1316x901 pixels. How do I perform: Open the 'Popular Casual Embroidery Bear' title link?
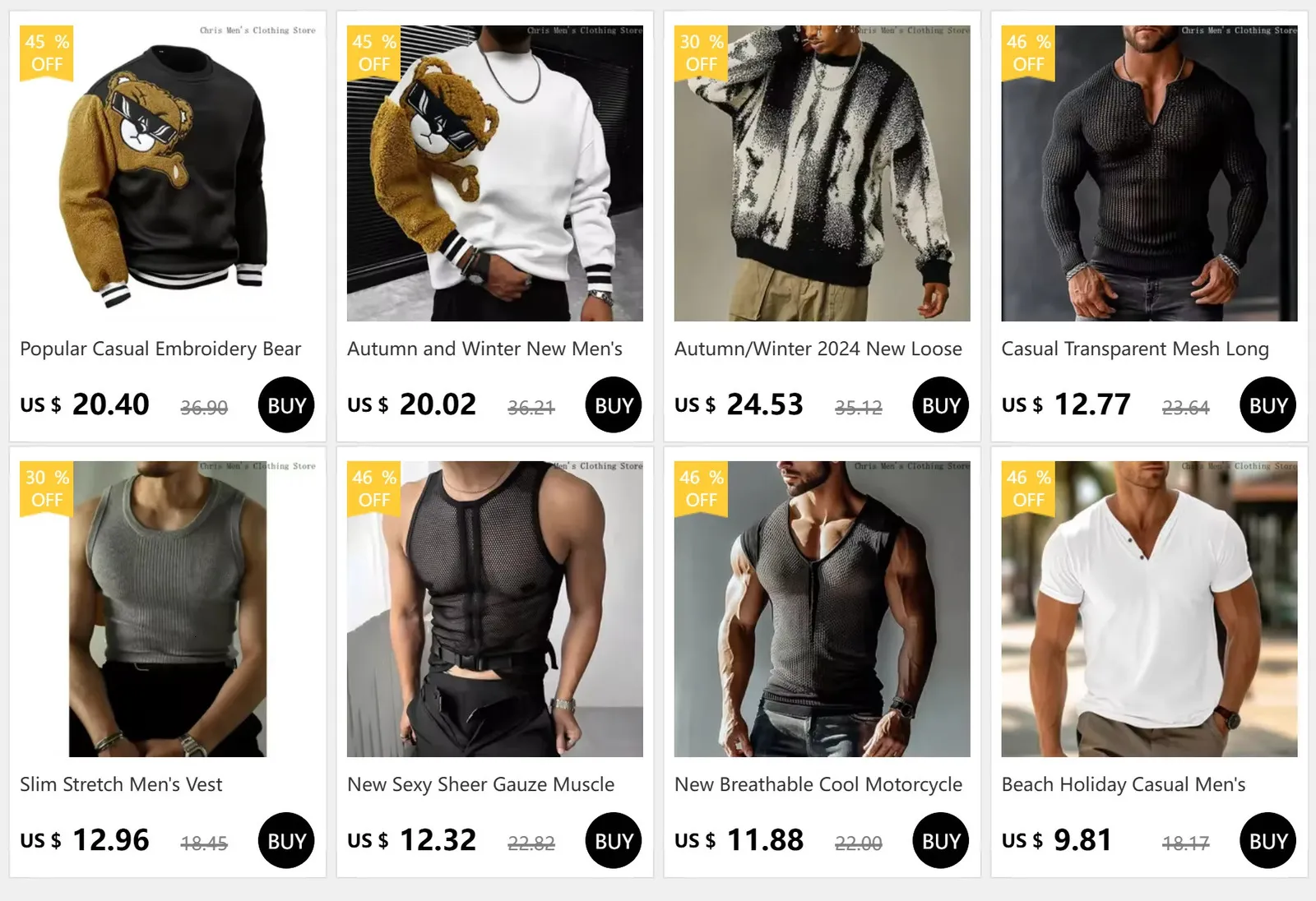pos(160,349)
